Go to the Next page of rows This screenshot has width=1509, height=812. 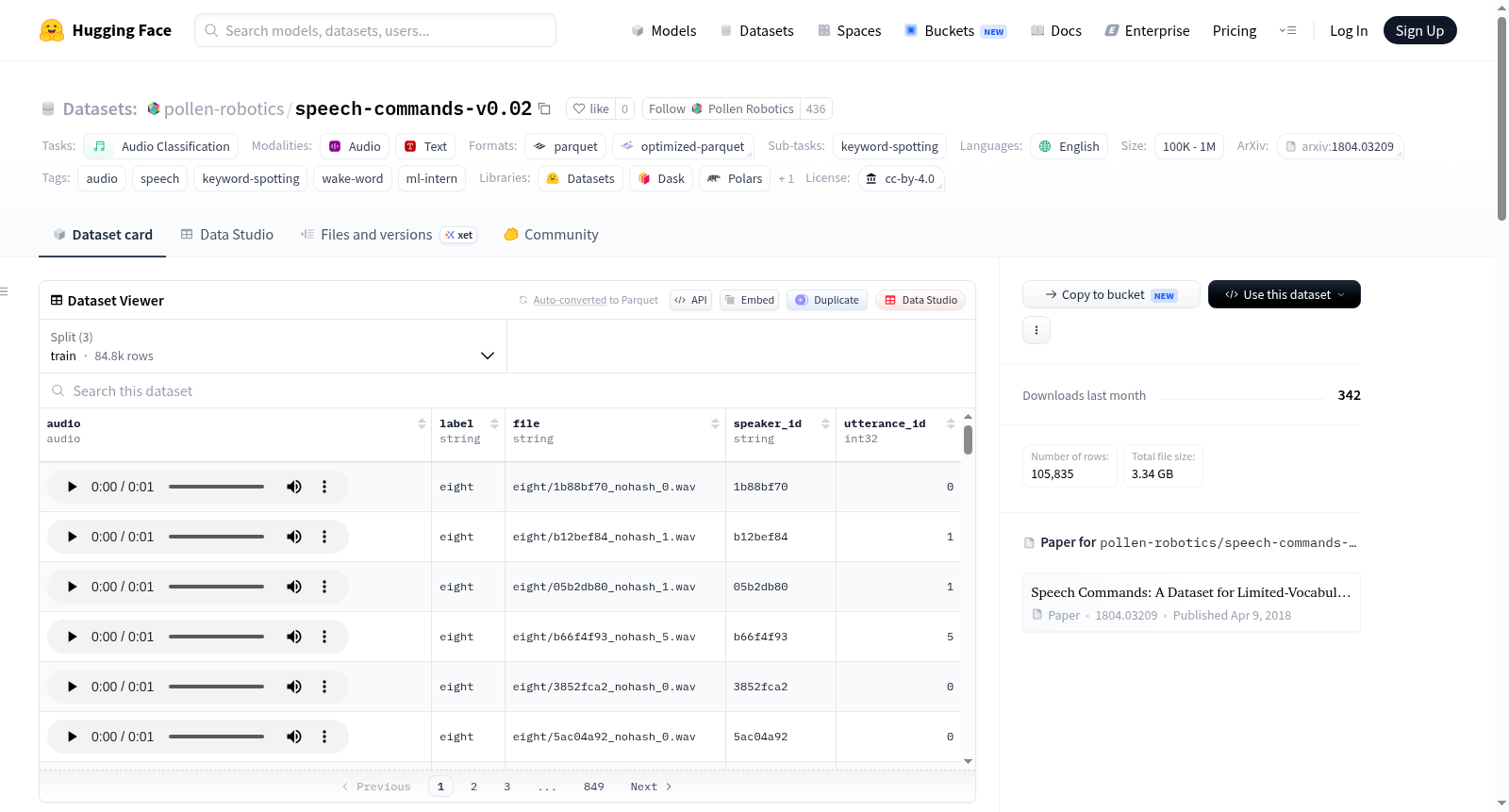click(651, 787)
